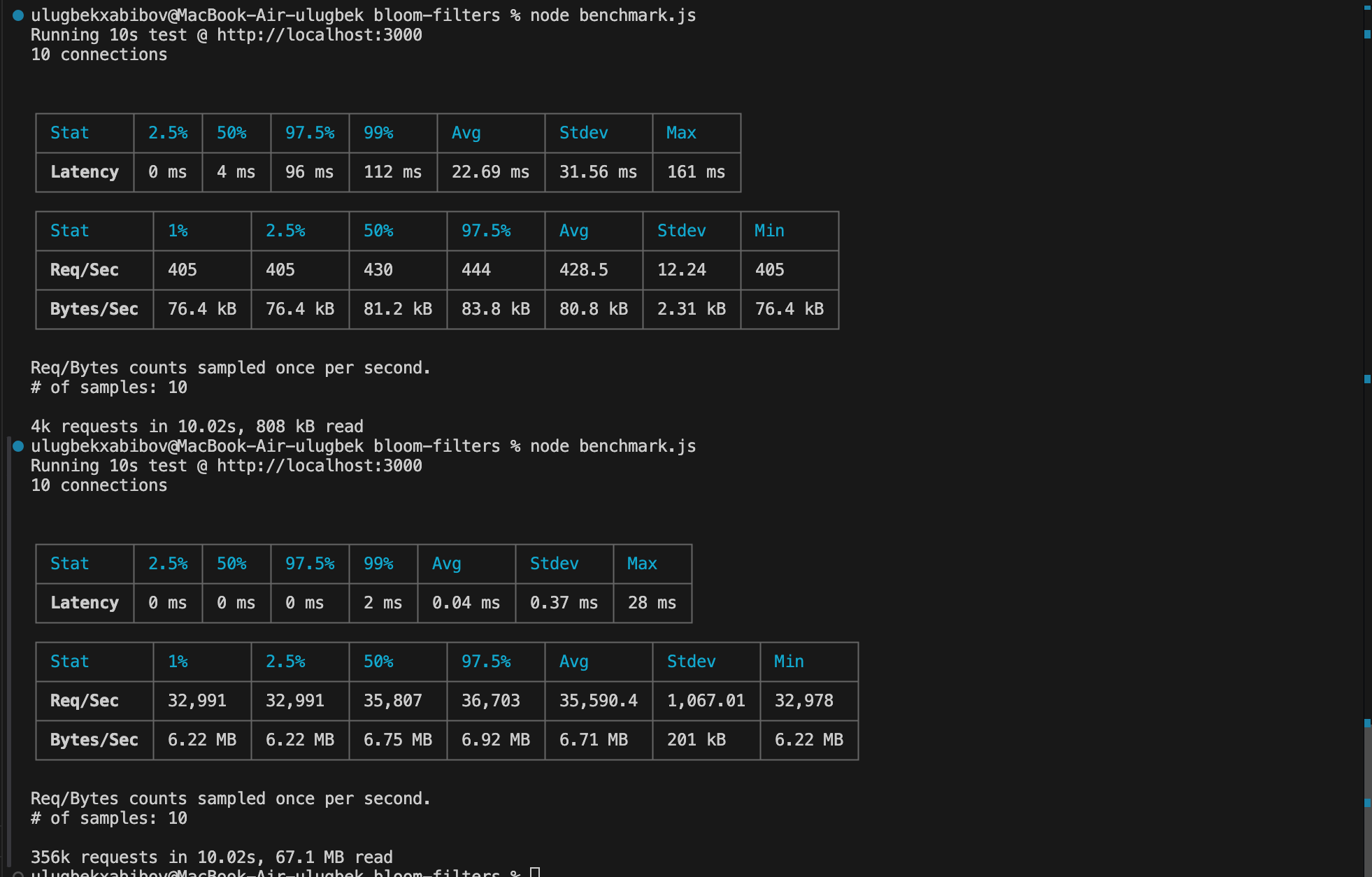Click the "32,978" minimum Req/Sec value
Screen dimensions: 1372x877
click(803, 701)
